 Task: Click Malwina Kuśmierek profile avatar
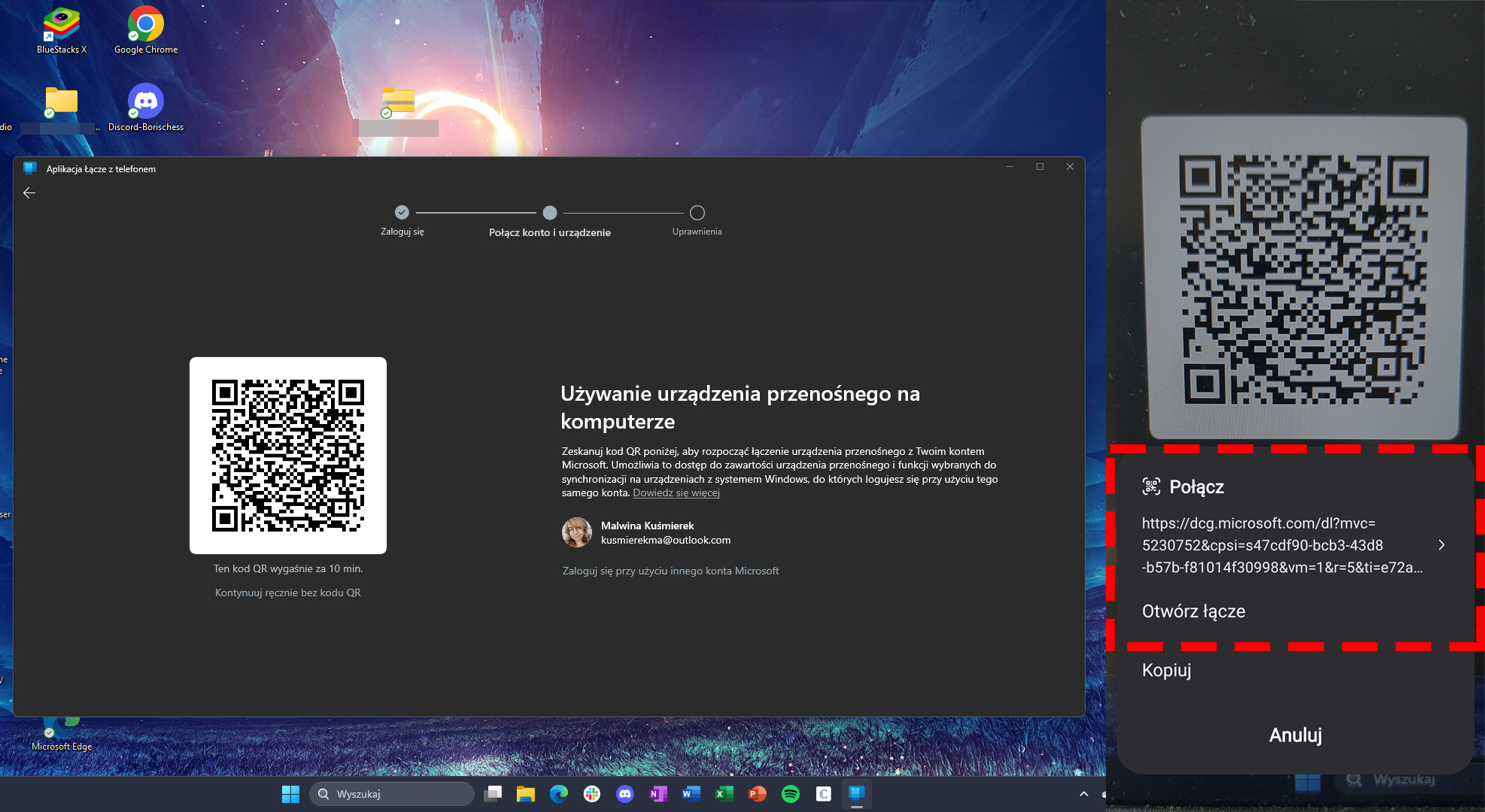click(x=577, y=532)
